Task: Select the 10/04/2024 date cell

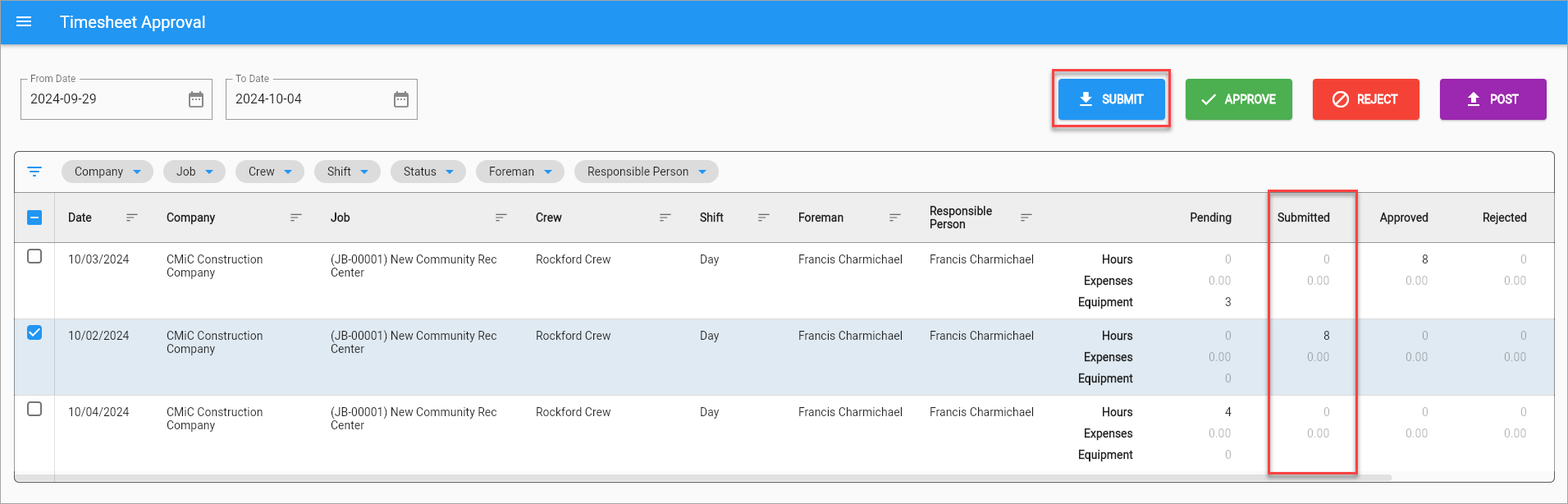Action: pyautogui.click(x=98, y=412)
